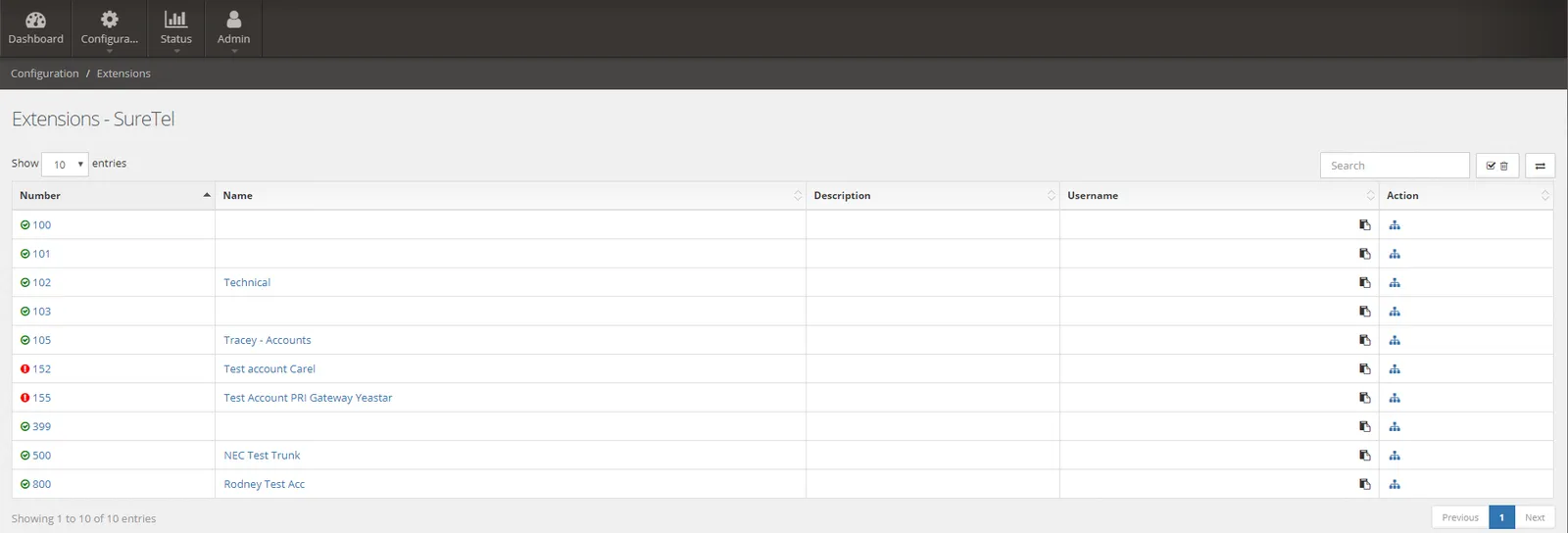Screen dimensions: 1568x533
Task: Sort by Number column header
Action: pyautogui.click(x=114, y=196)
